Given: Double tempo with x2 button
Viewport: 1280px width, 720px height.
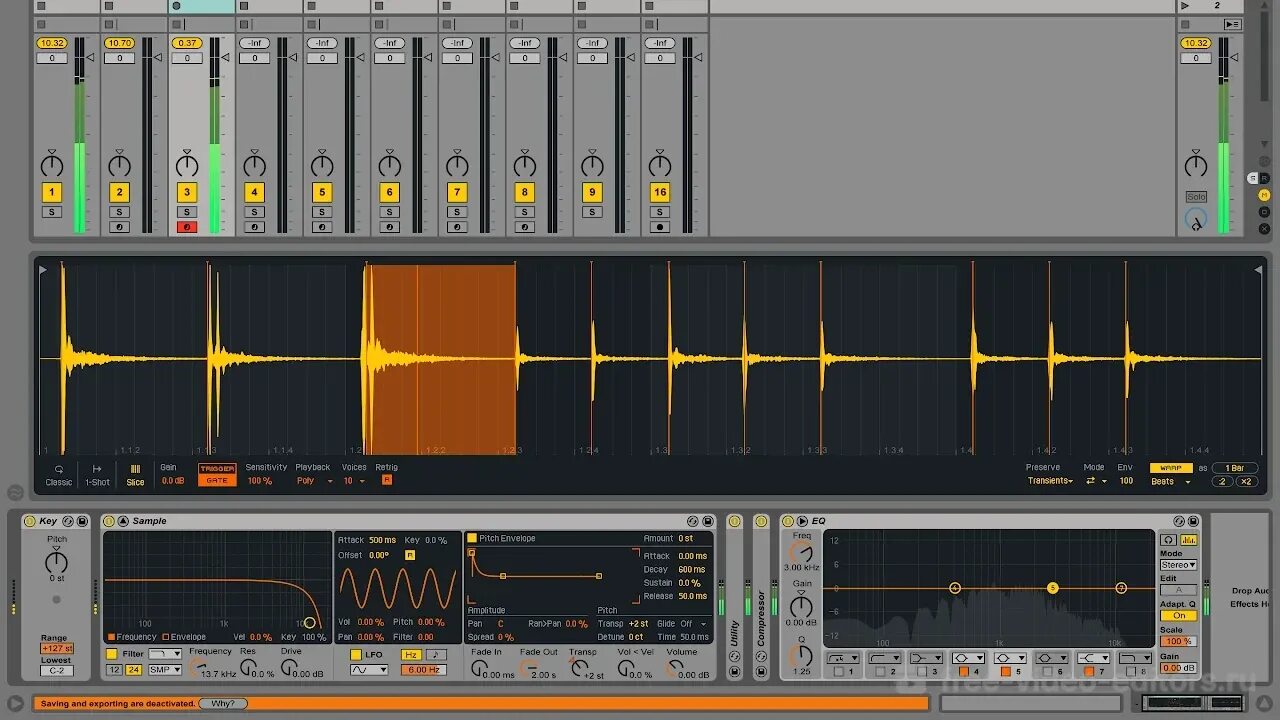Looking at the screenshot, I should click(x=1246, y=481).
